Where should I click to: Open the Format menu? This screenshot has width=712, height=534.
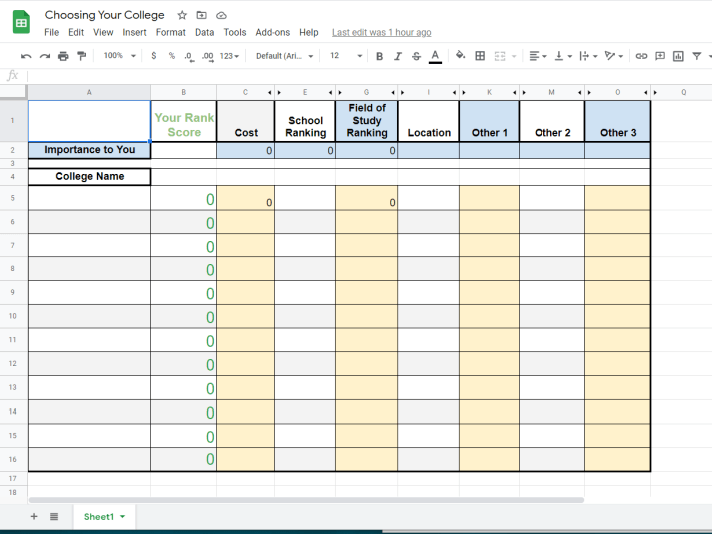pyautogui.click(x=170, y=32)
